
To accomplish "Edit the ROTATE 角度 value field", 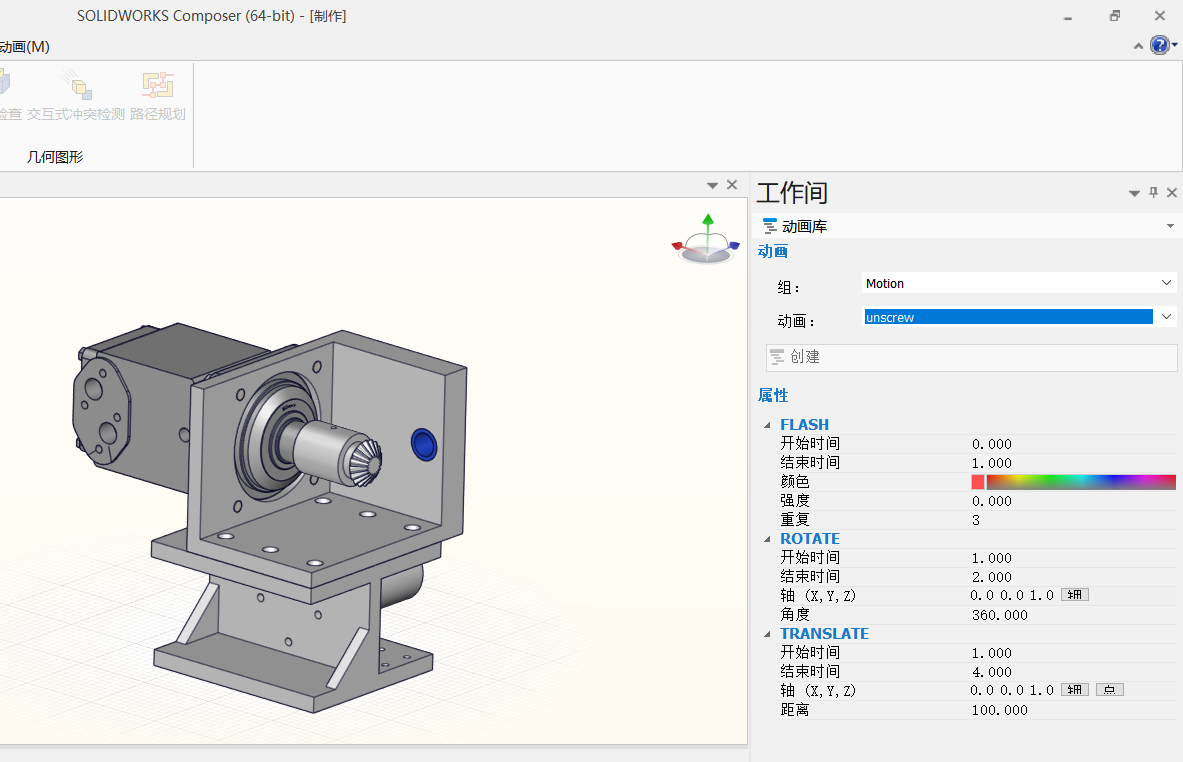I will (1000, 614).
